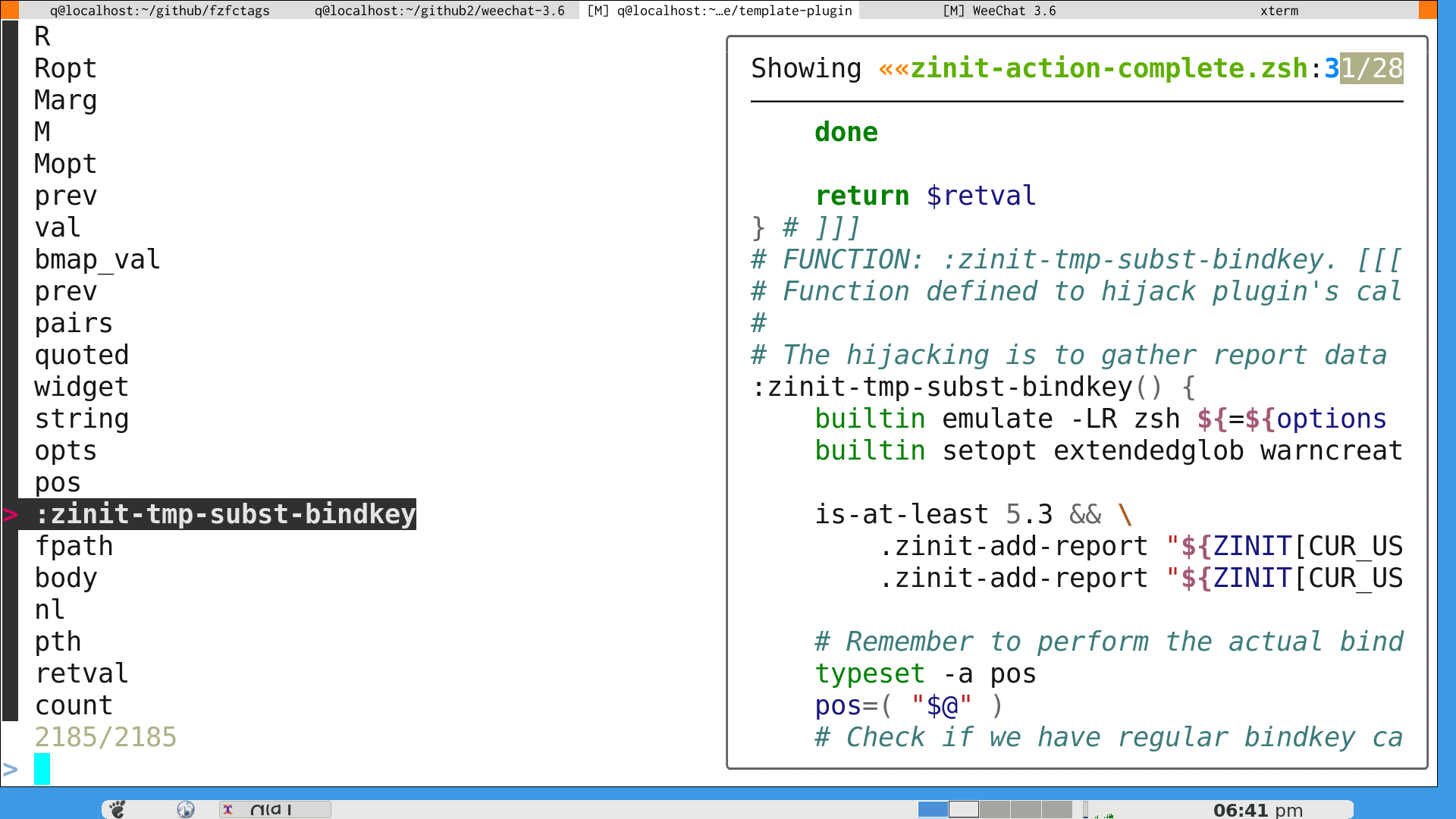Click the orange corner box at top-right
This screenshot has width=1456, height=819.
[1427, 10]
